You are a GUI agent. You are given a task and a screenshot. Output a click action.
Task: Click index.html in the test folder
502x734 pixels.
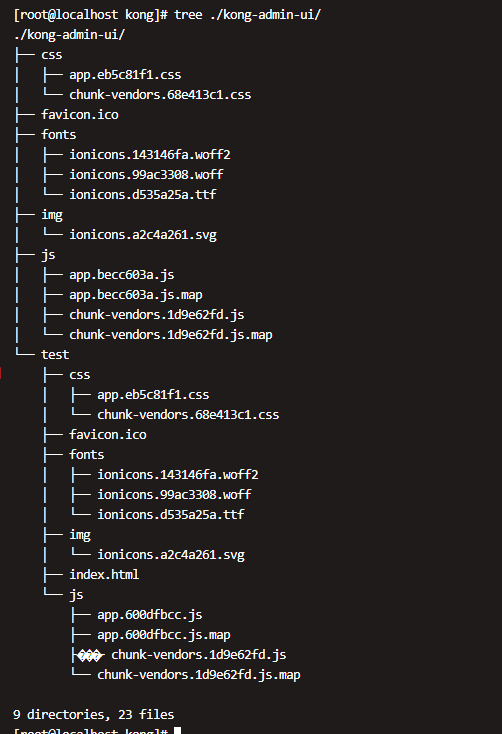click(x=104, y=574)
